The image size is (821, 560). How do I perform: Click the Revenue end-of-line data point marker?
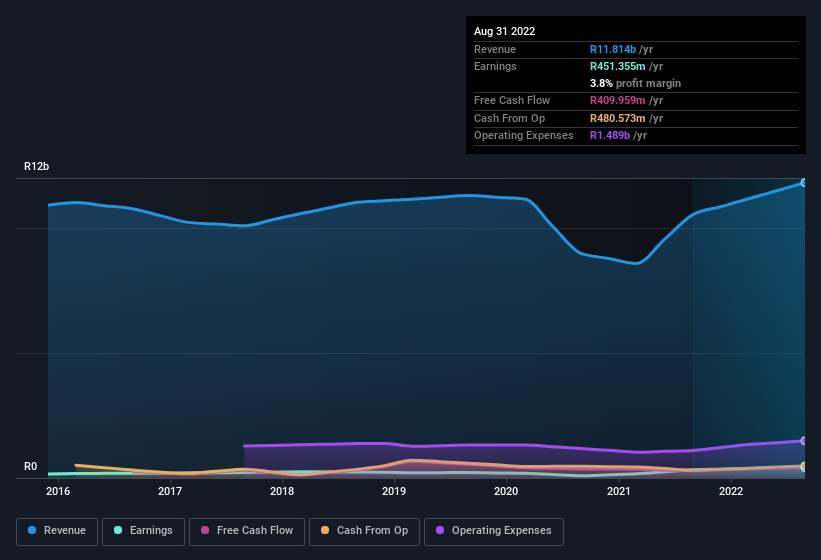point(803,183)
